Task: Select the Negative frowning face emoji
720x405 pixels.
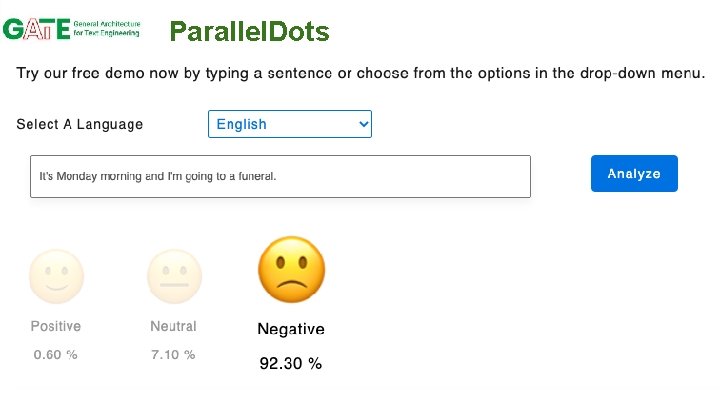Action: (x=291, y=270)
